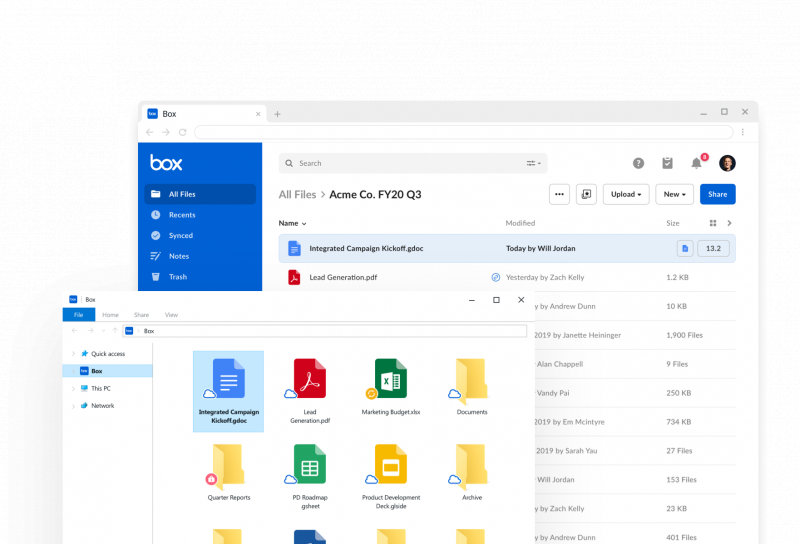The width and height of the screenshot is (800, 544).
Task: Click the PDF icon in Lead Generation row
Action: [294, 277]
